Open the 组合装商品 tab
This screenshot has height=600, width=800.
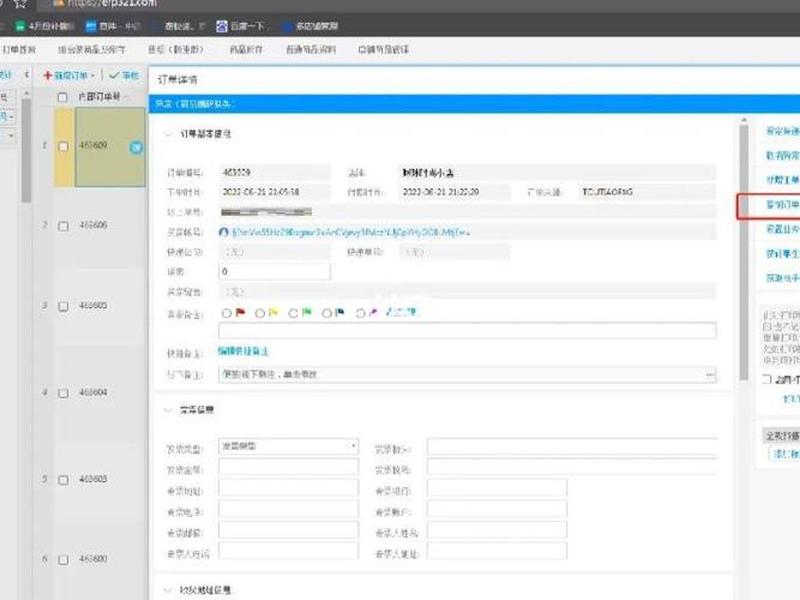click(x=91, y=49)
